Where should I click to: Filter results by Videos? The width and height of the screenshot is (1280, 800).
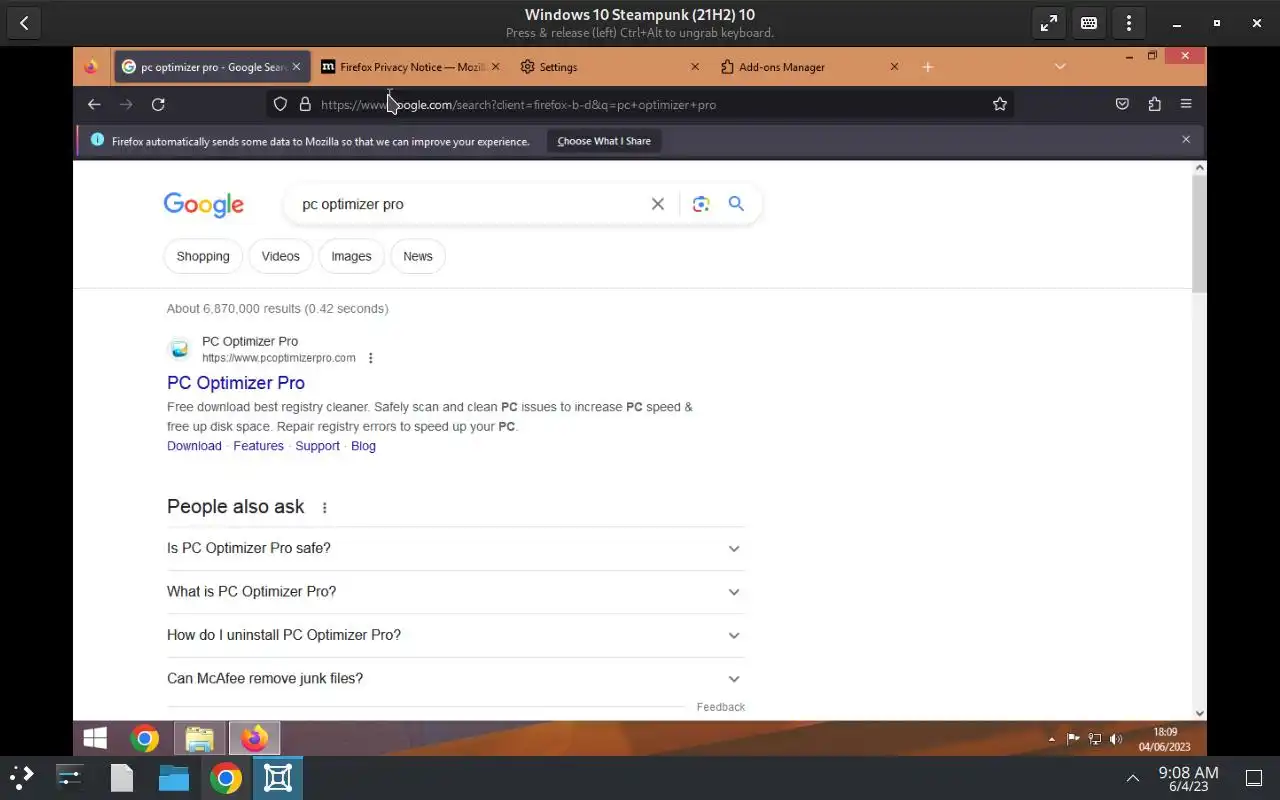pos(280,256)
